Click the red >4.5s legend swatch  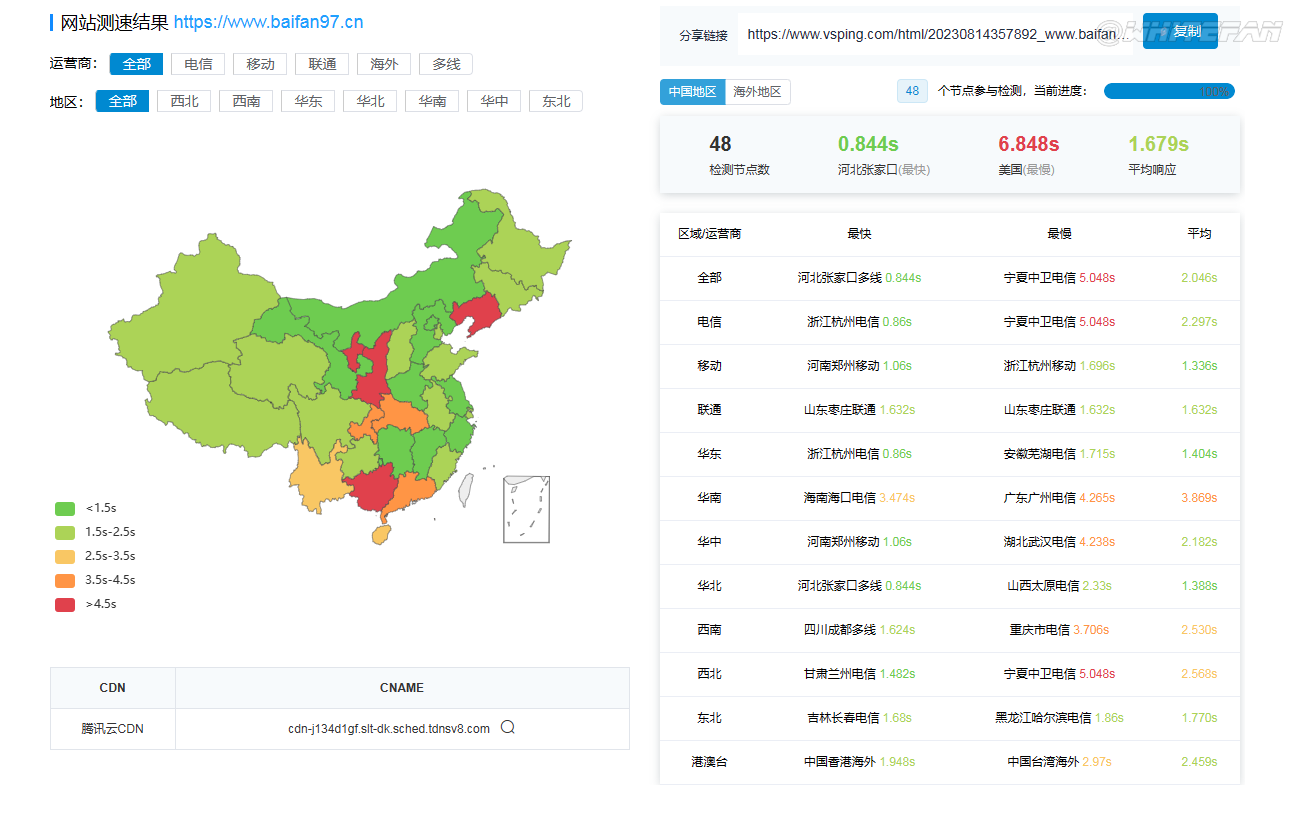click(x=65, y=604)
